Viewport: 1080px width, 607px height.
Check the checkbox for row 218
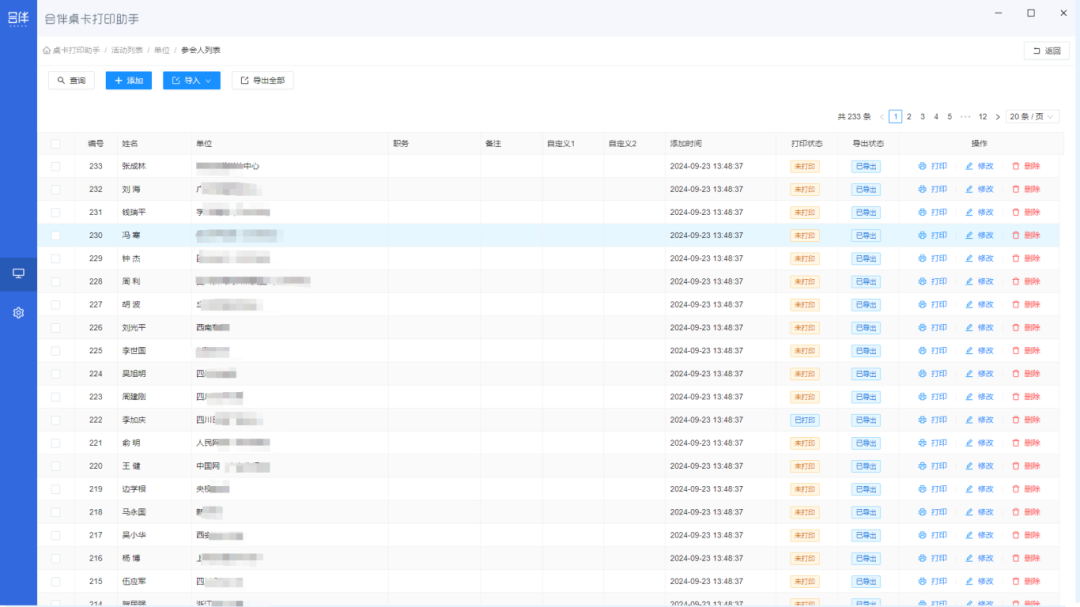(x=56, y=513)
